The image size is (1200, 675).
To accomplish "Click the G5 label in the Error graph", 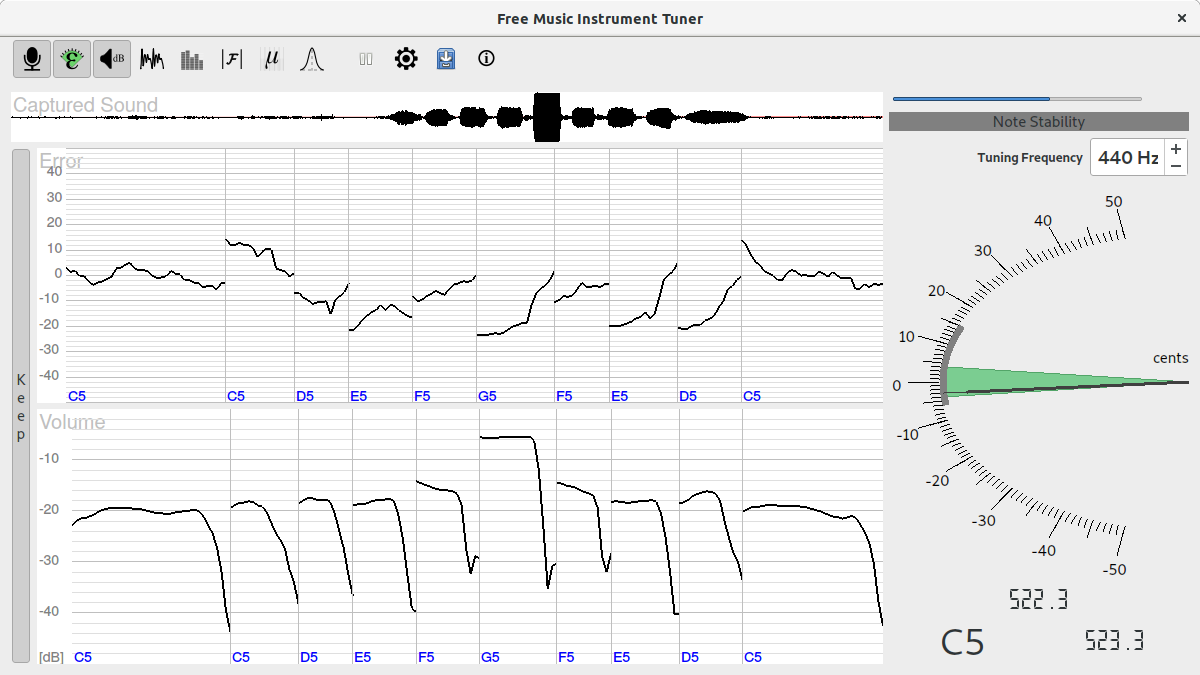I will [x=488, y=396].
